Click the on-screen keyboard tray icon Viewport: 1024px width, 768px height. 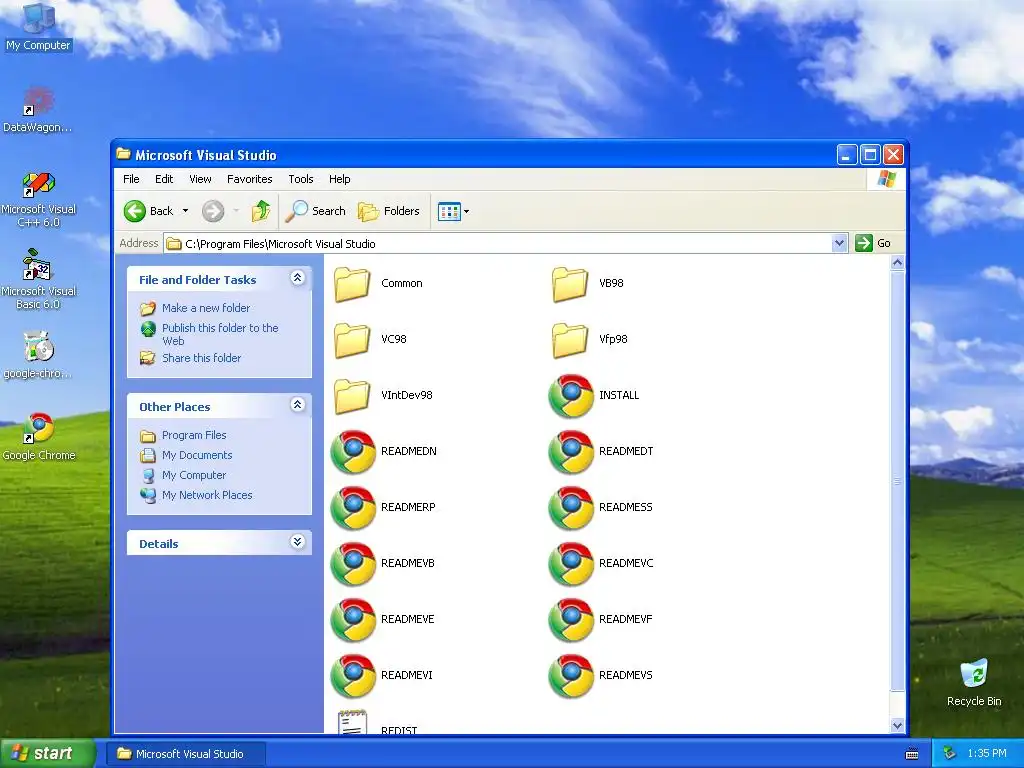click(912, 754)
